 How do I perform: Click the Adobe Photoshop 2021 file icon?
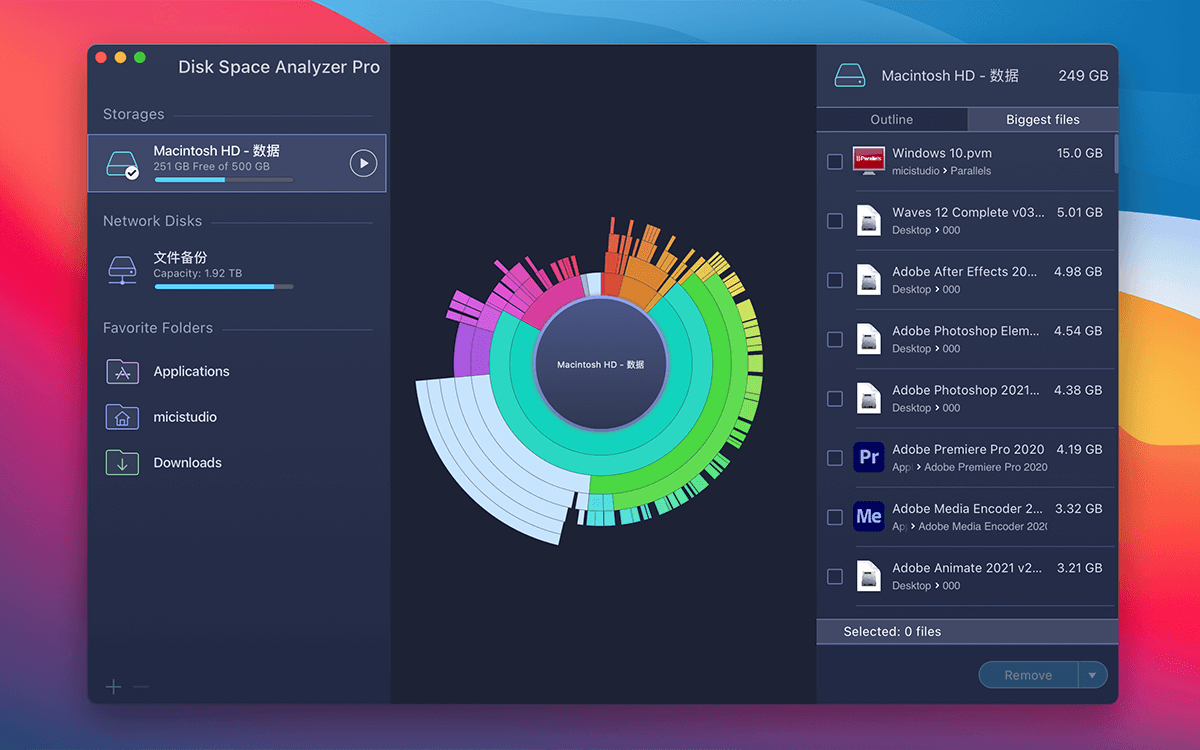point(869,398)
